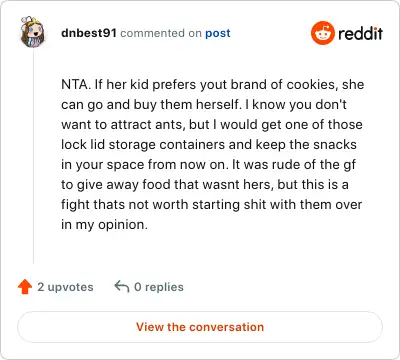This screenshot has height=360, width=400.
Task: Click the reddit wordmark text logo
Action: [x=360, y=33]
